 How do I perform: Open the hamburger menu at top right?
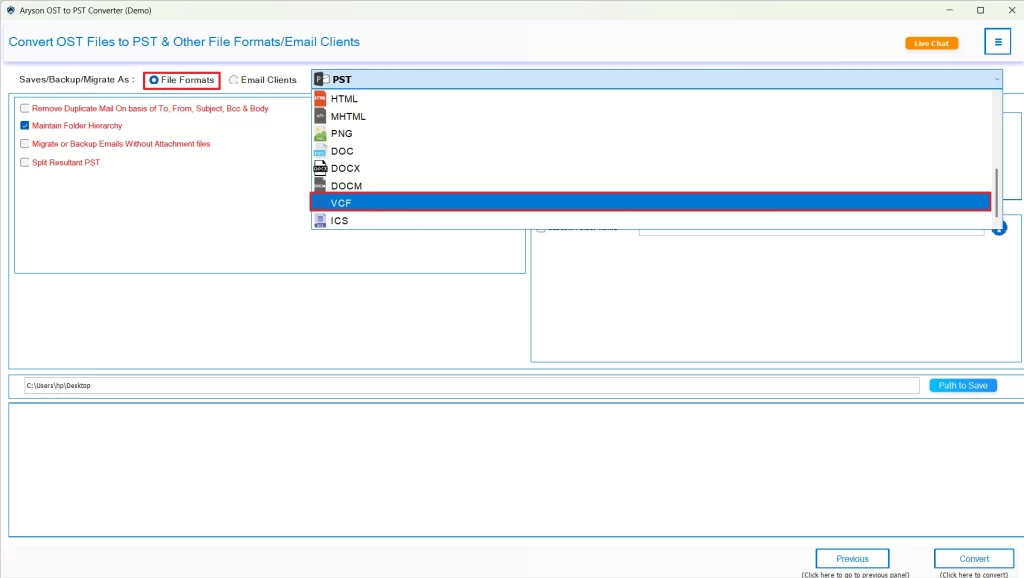pos(997,41)
